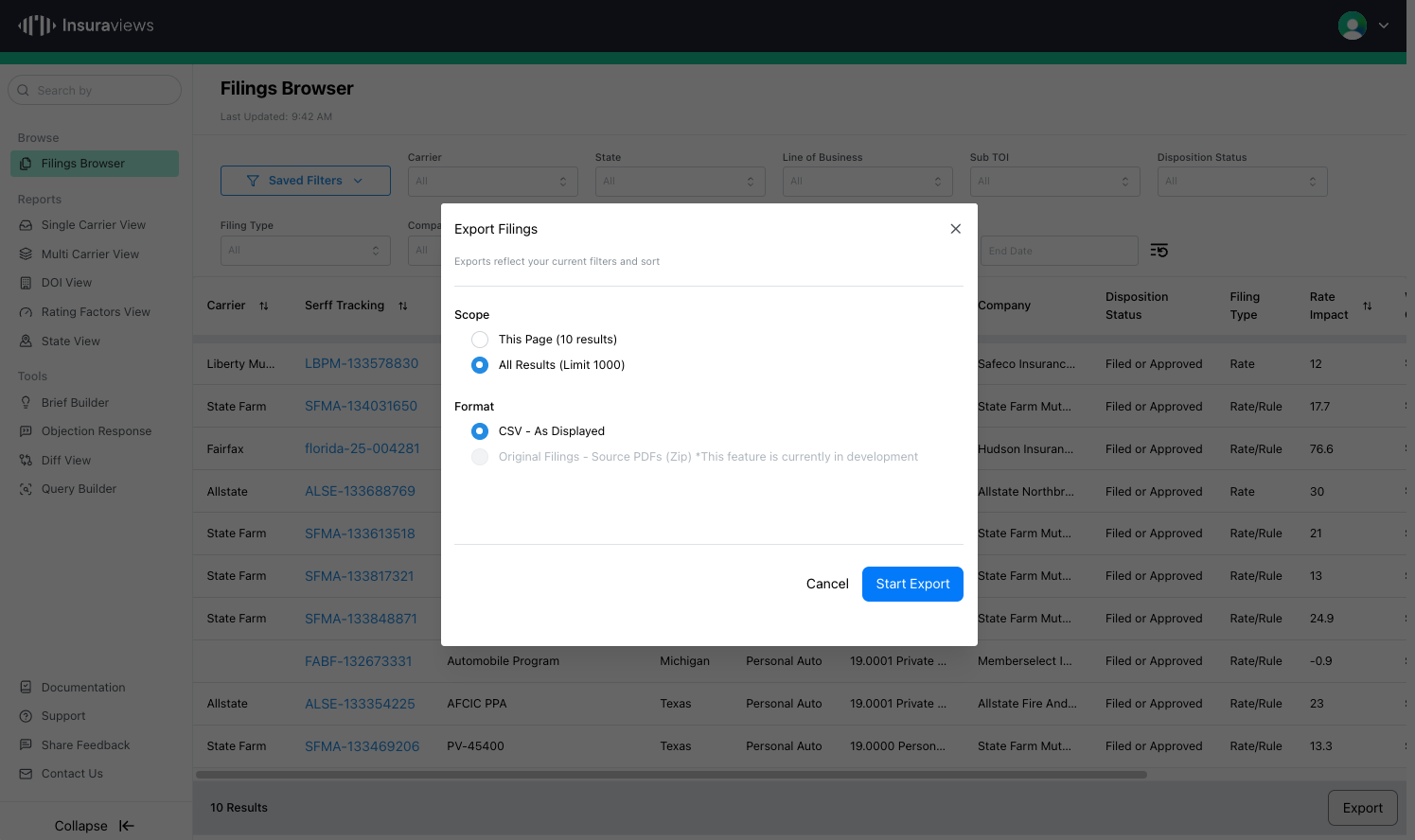Image resolution: width=1415 pixels, height=840 pixels.
Task: Click the Documentation icon
Action: pos(26,688)
